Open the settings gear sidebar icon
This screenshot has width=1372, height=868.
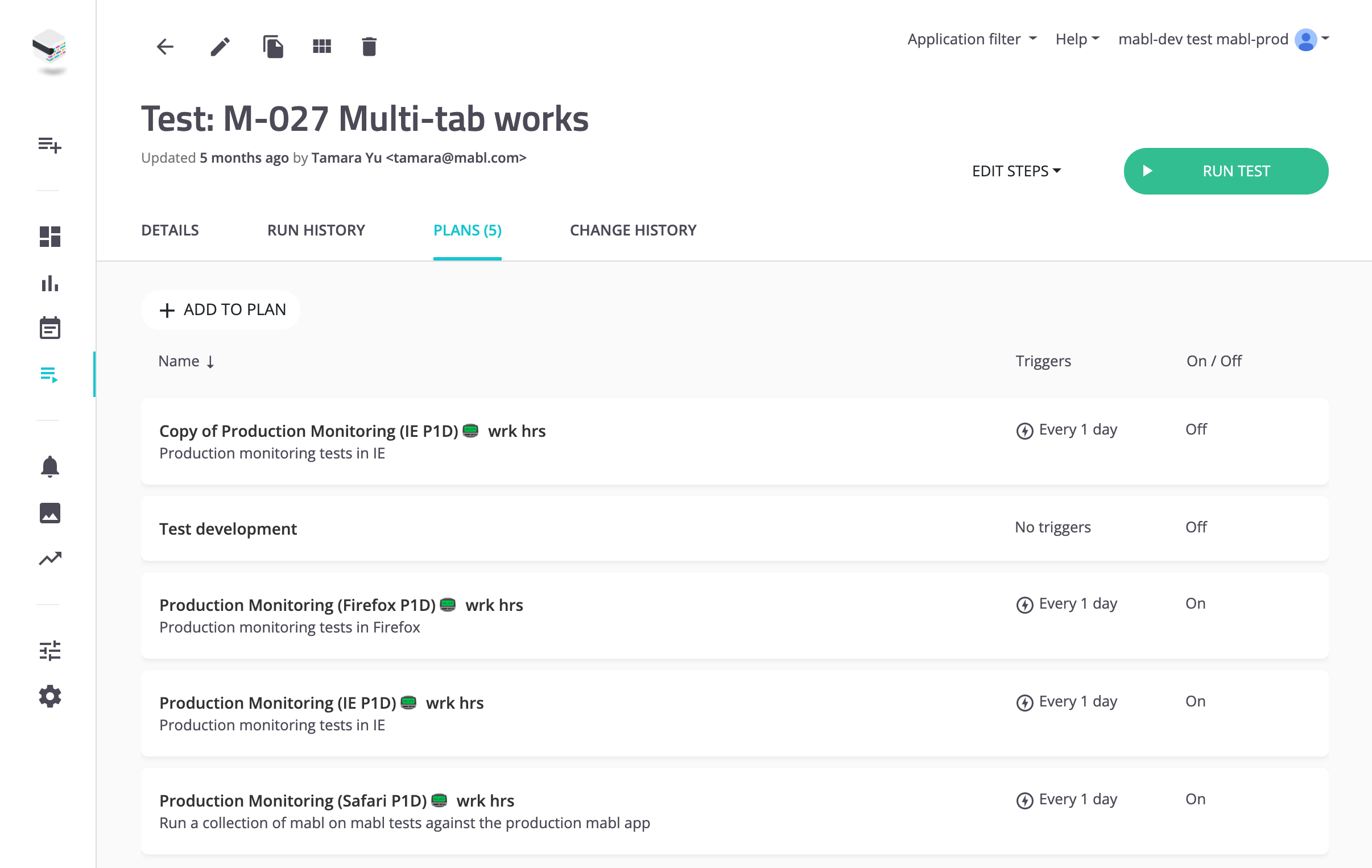pos(49,696)
